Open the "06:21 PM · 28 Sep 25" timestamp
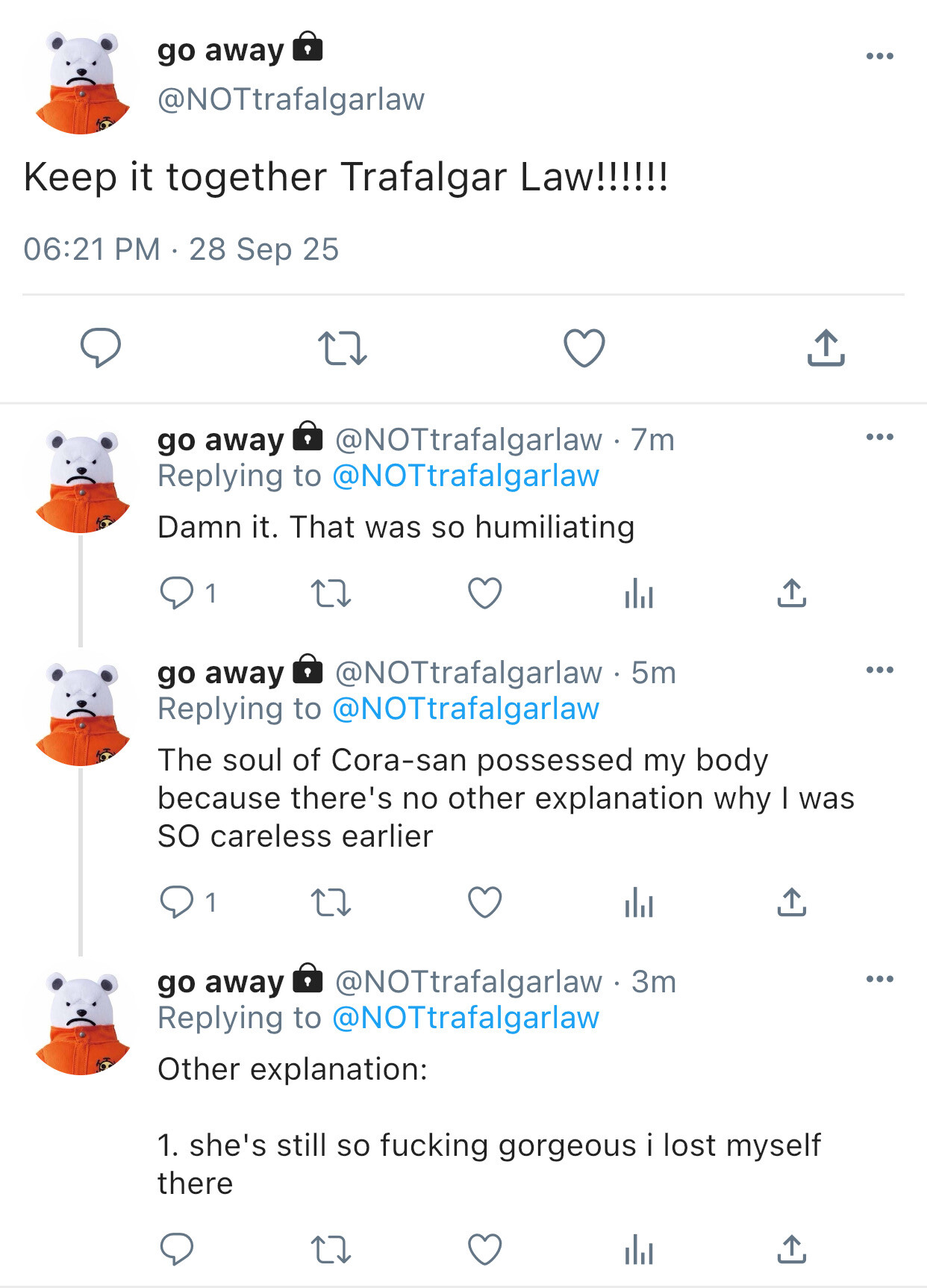Viewport: 927px width, 1288px height. pos(181,249)
